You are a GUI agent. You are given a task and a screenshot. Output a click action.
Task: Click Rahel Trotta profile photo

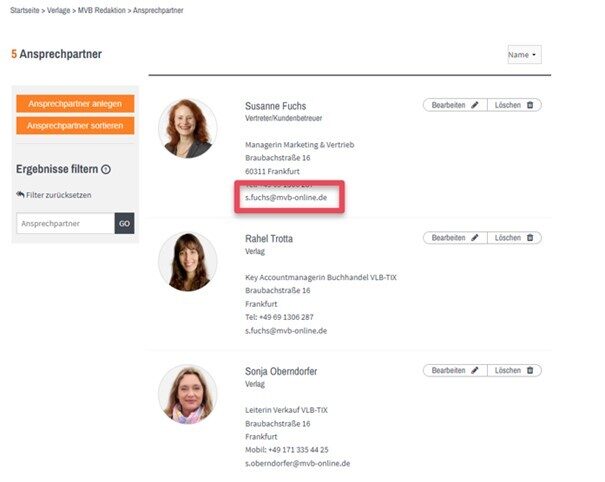188,262
